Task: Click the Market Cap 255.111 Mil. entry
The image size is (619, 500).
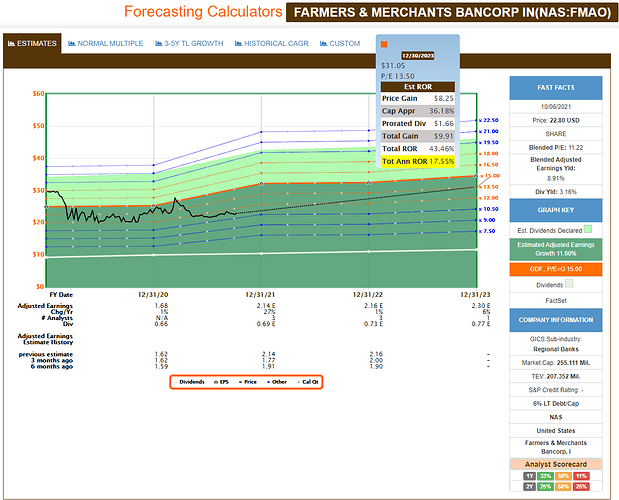Action: (x=556, y=363)
